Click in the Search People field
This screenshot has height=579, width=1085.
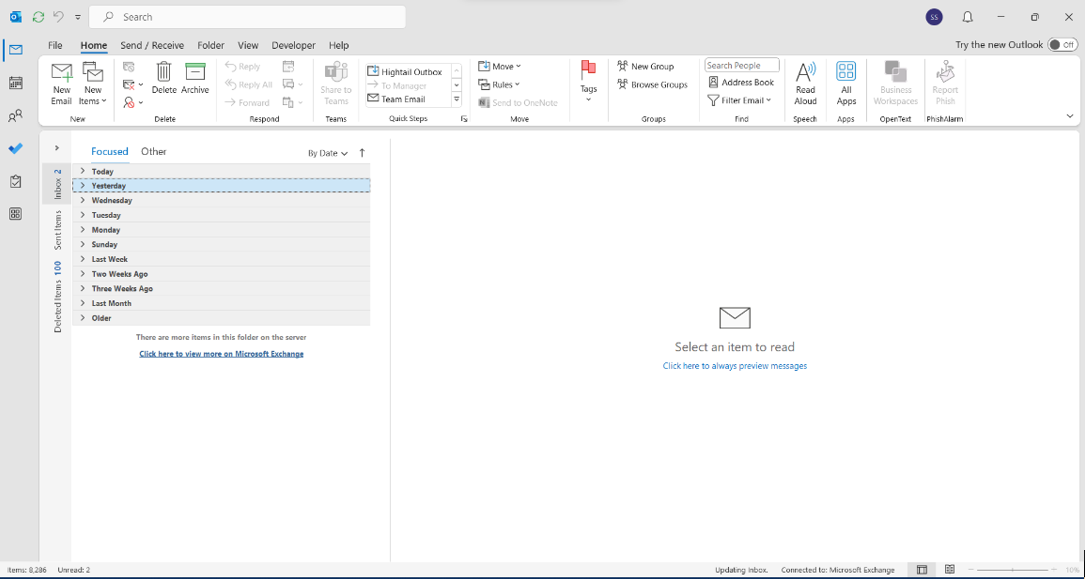click(742, 65)
